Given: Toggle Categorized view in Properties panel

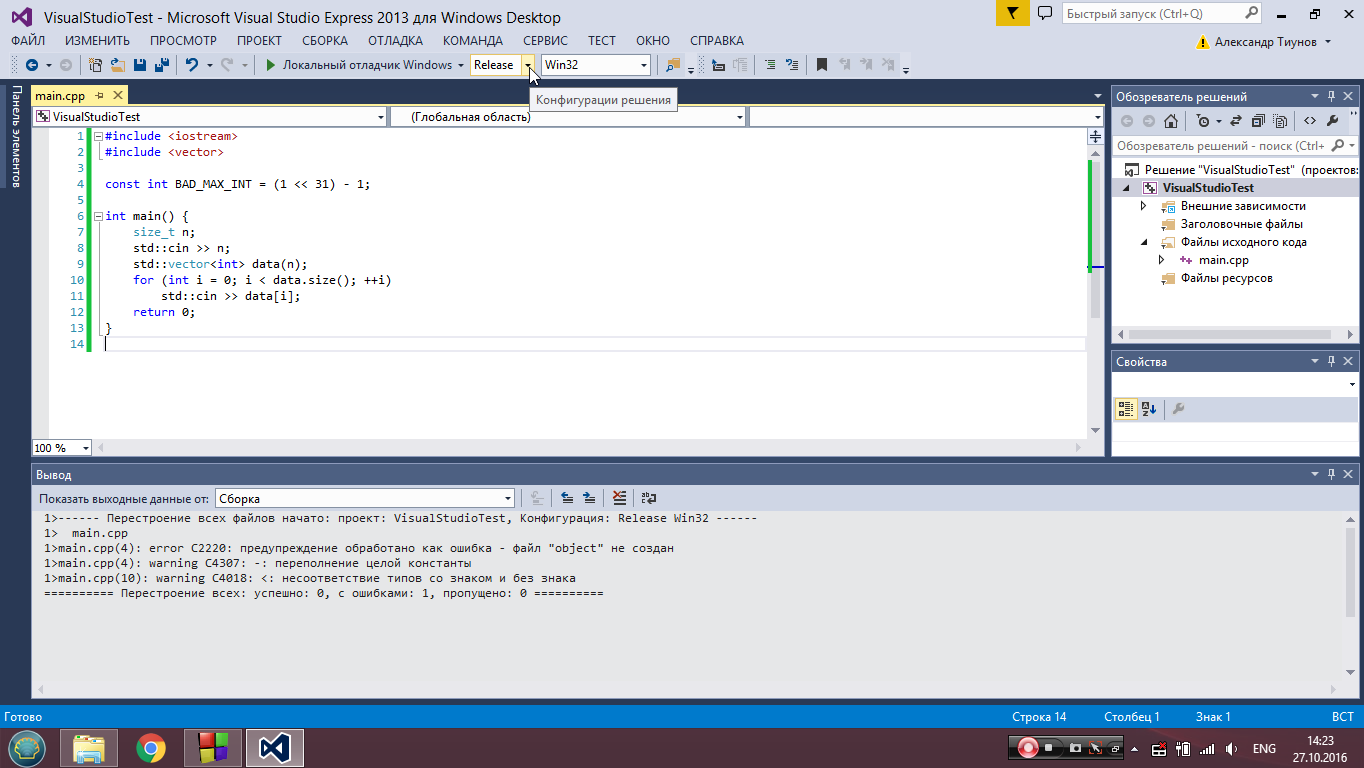Looking at the screenshot, I should [1126, 409].
